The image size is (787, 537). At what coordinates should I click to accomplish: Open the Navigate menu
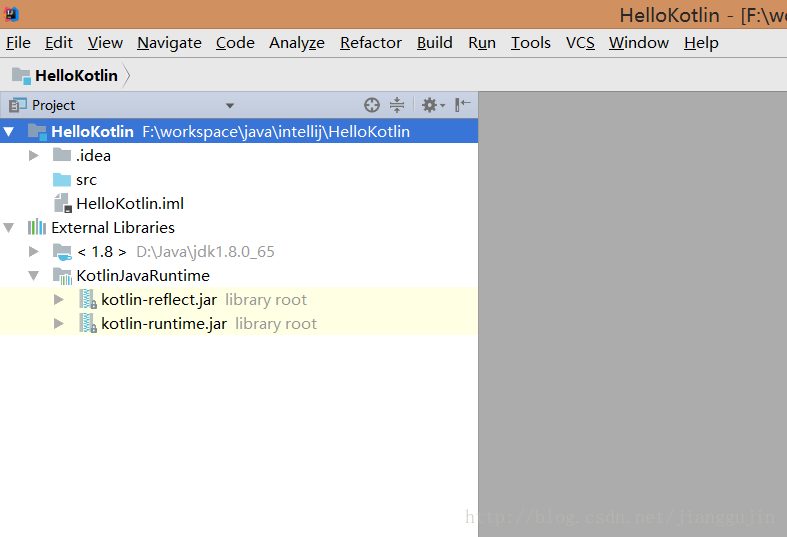(169, 43)
